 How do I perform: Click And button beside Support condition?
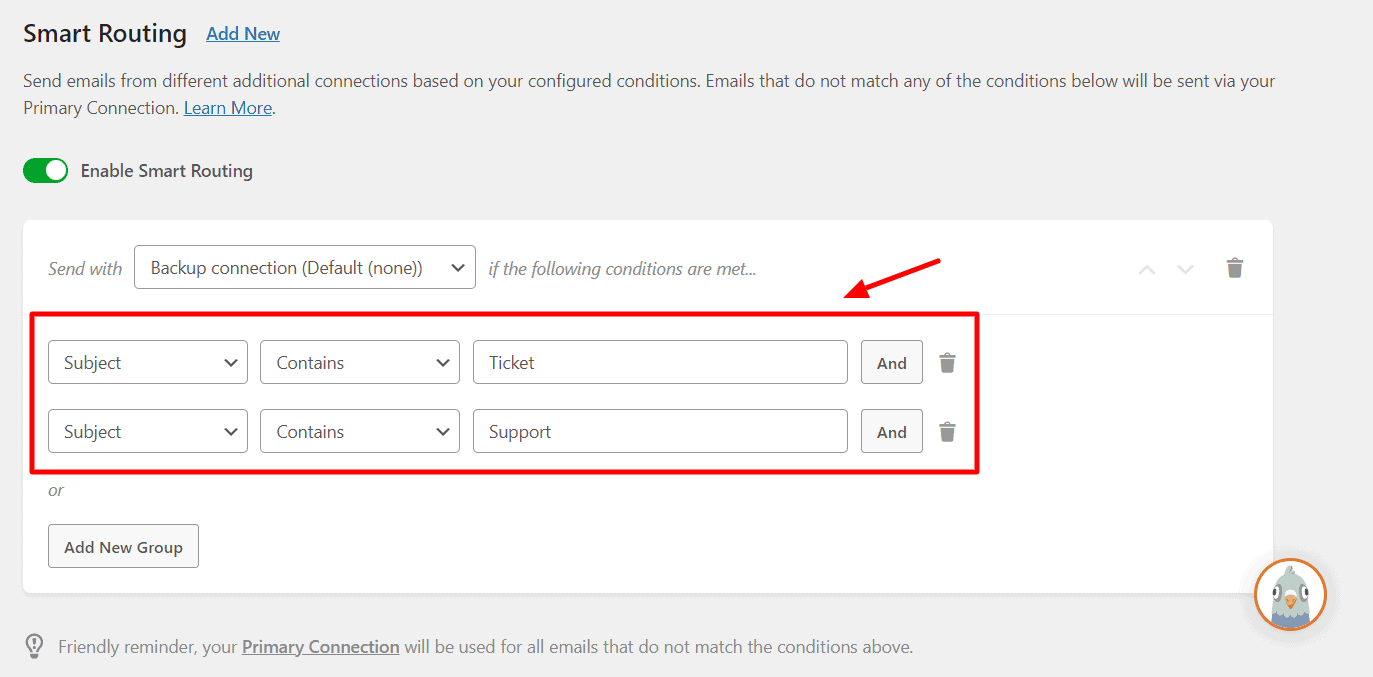click(891, 432)
